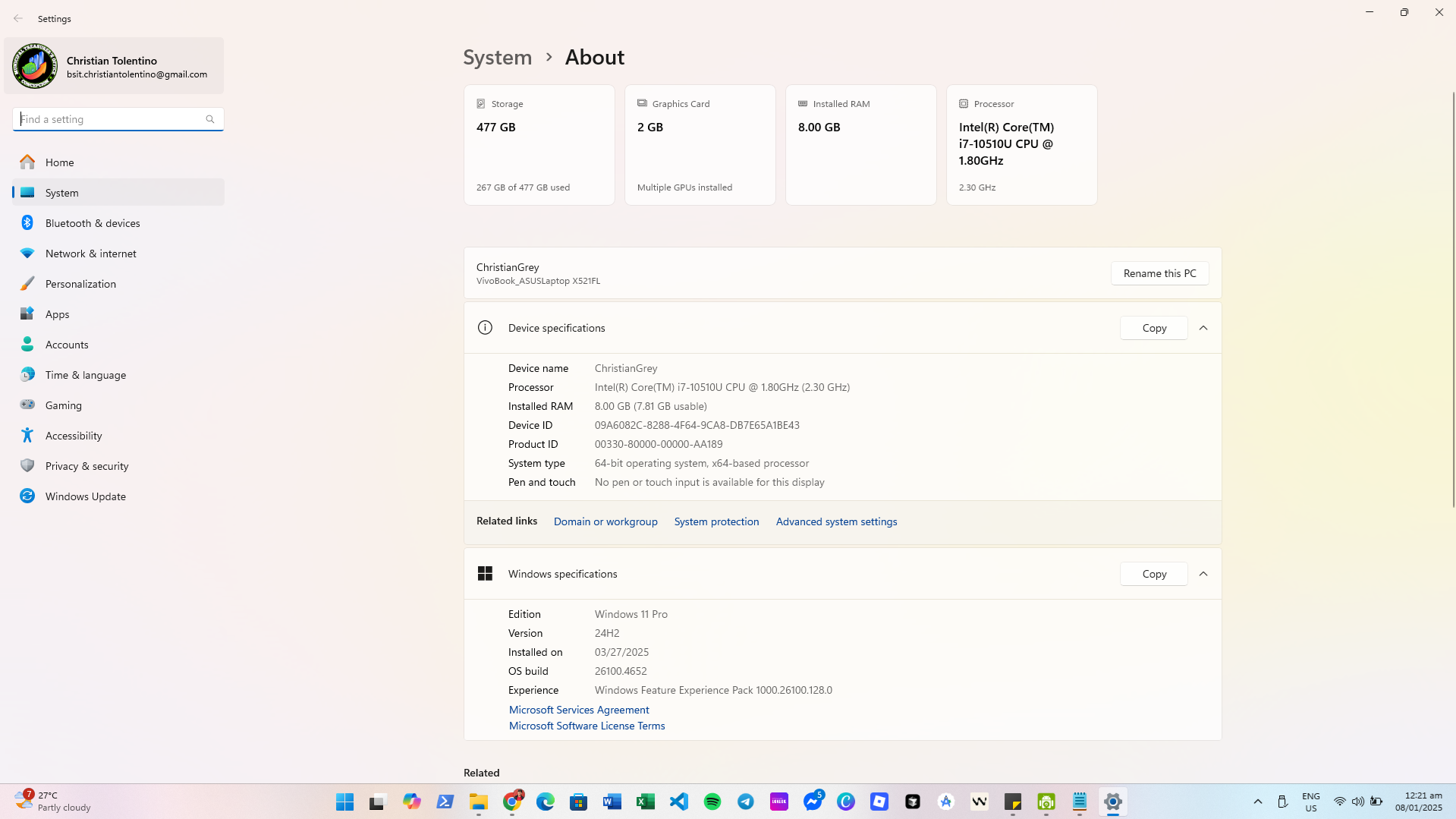Open the Windows Start menu

(345, 802)
